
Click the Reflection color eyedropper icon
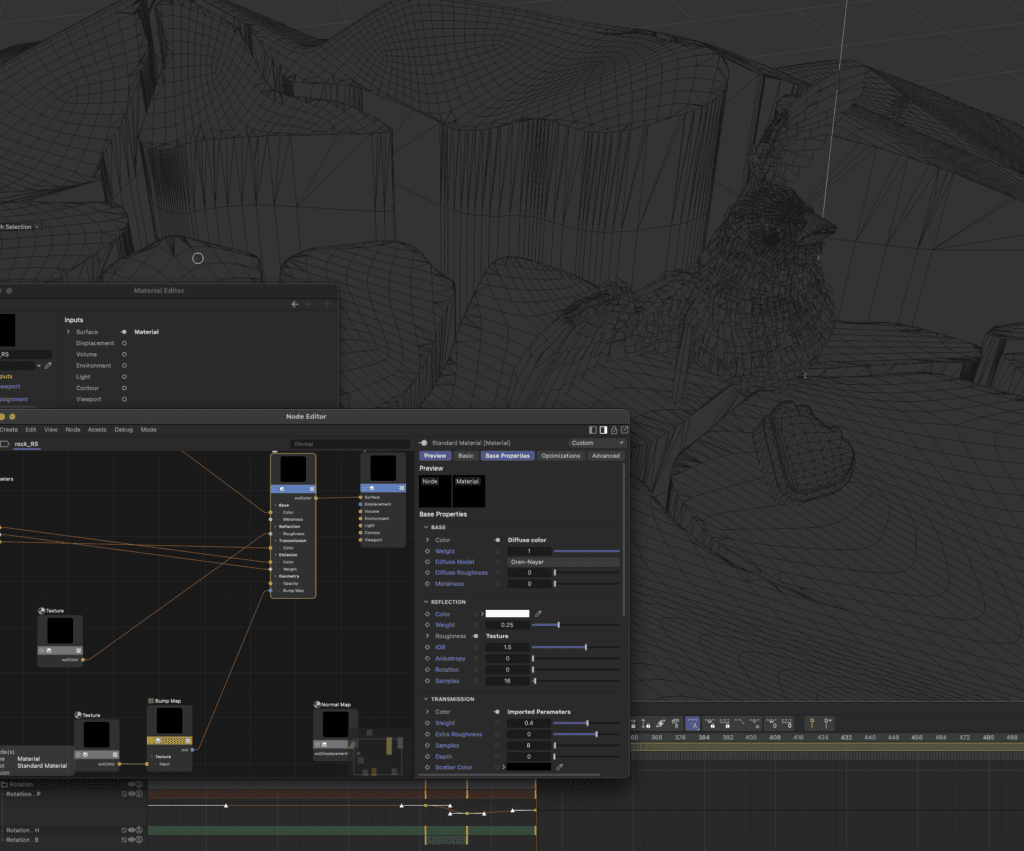538,614
